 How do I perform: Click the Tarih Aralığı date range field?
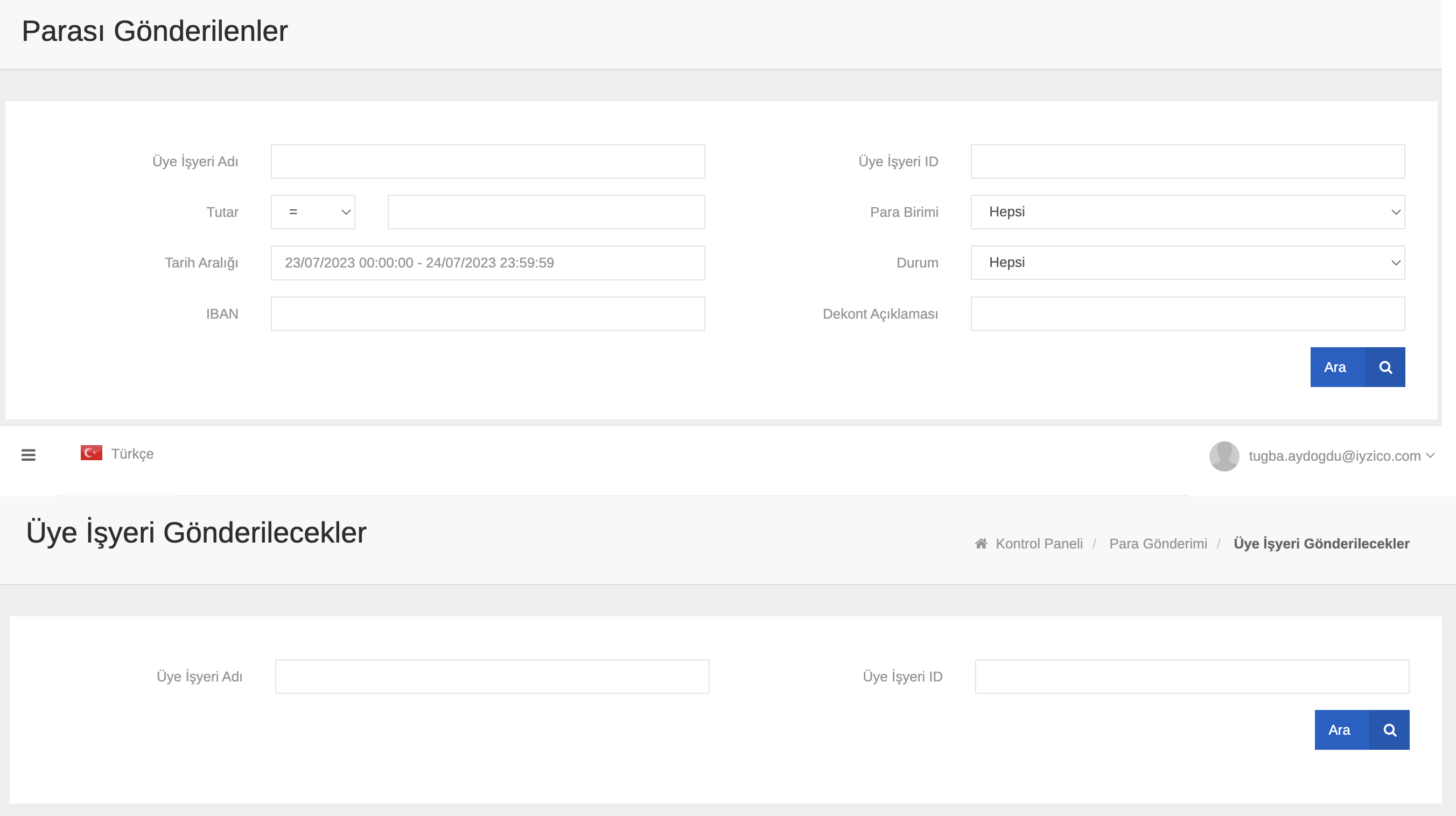(x=488, y=263)
